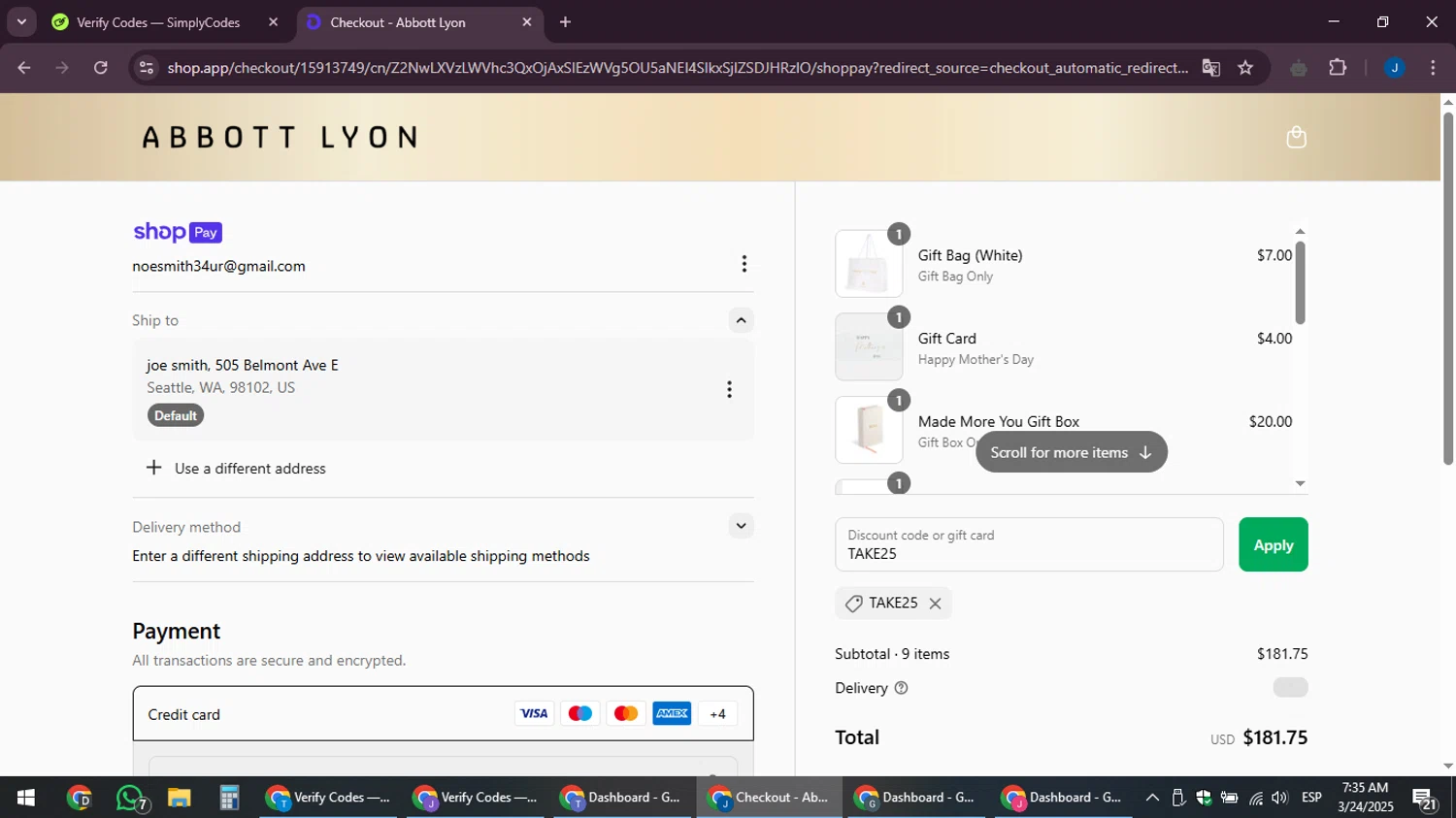Viewport: 1456px width, 818px height.
Task: Click the order items list scrollbar
Action: point(1300,281)
